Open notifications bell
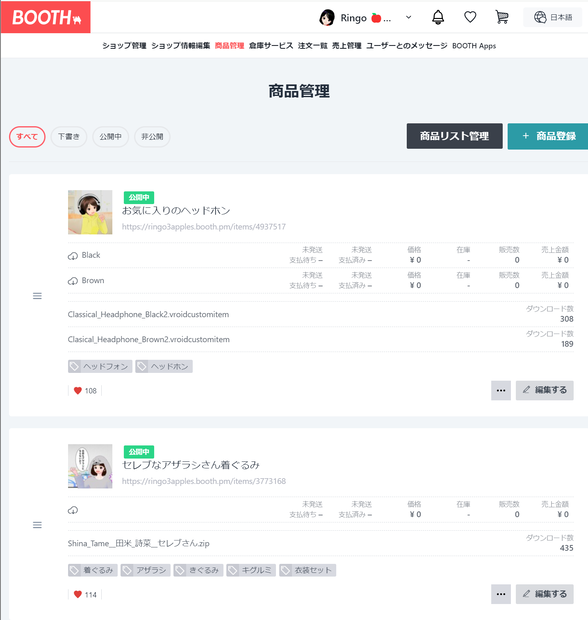This screenshot has width=588, height=620. [x=438, y=17]
